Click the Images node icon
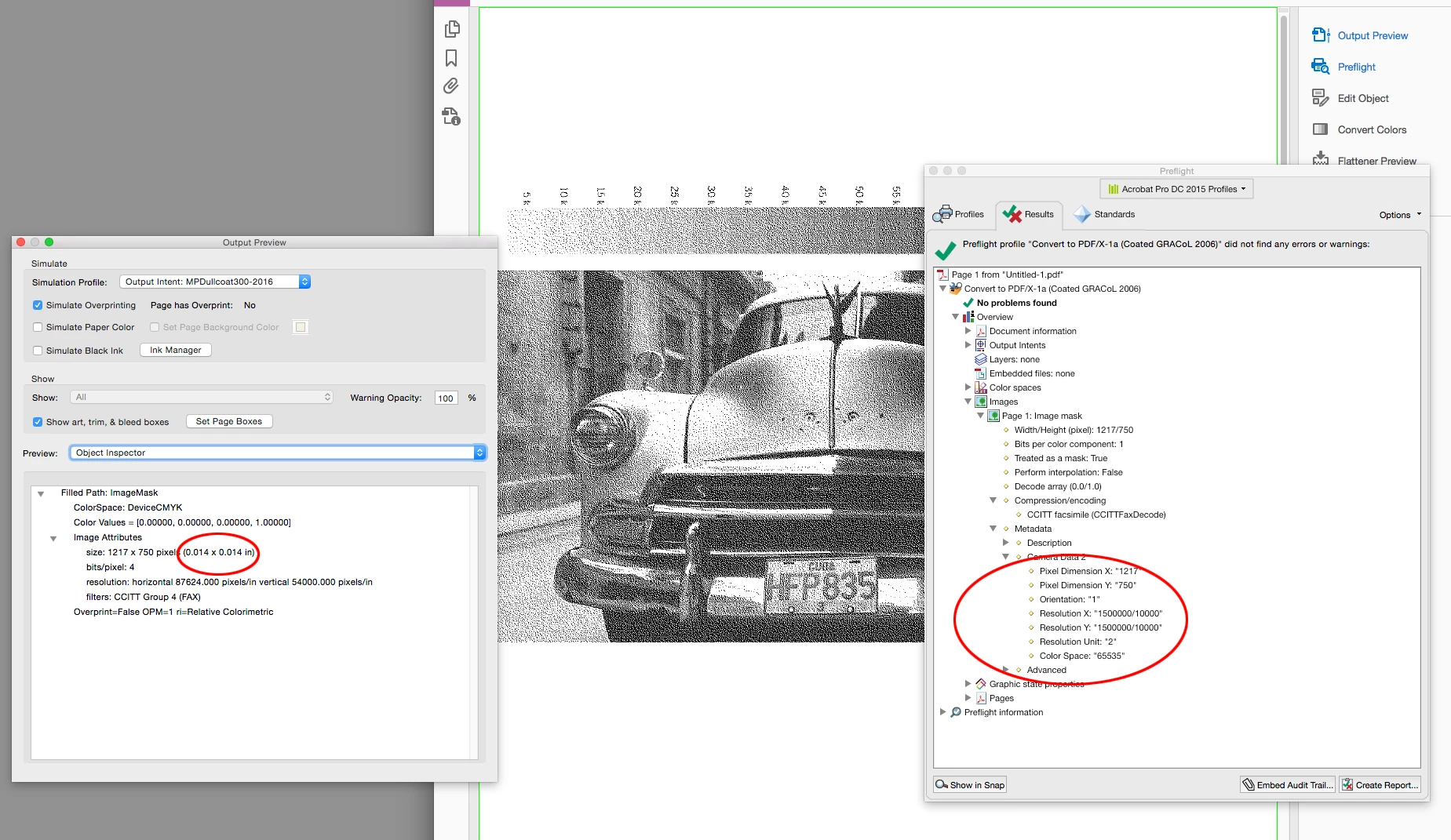Viewport: 1451px width, 840px height. pos(981,402)
